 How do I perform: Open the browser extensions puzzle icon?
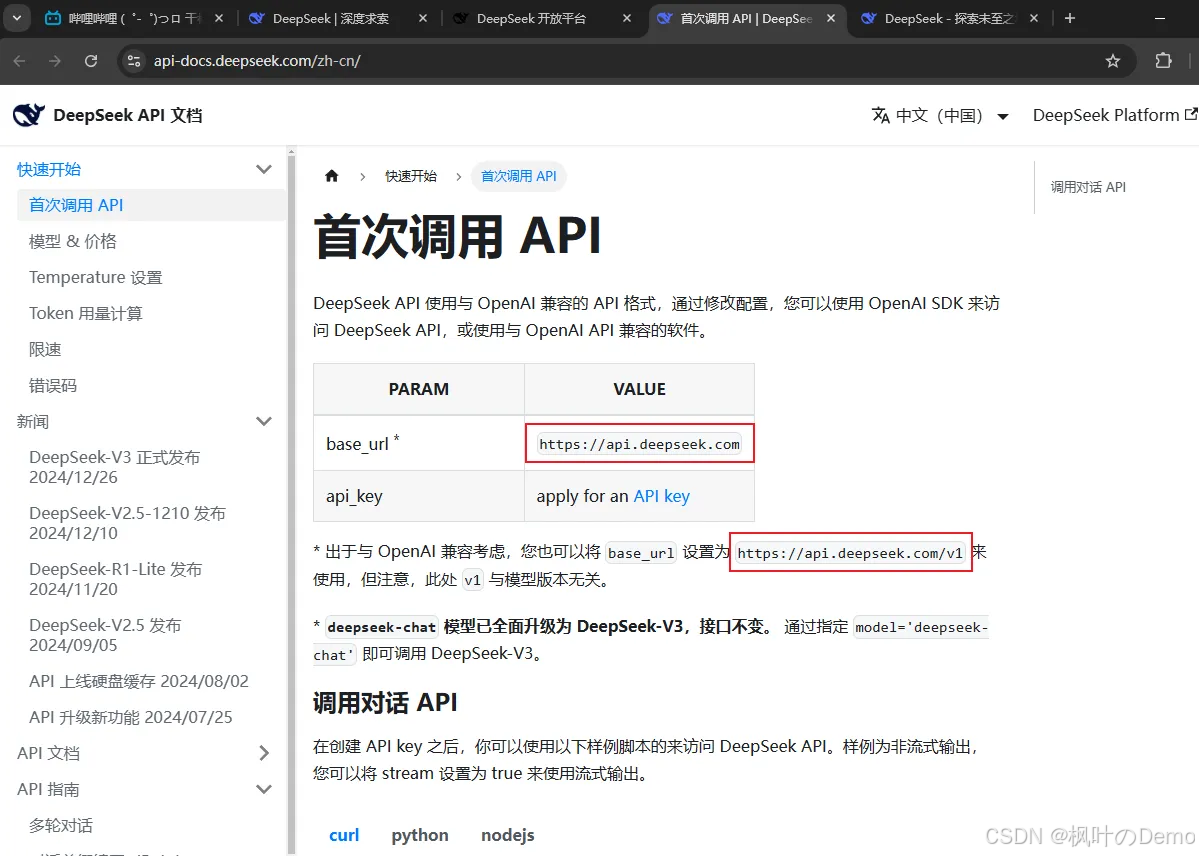pyautogui.click(x=1164, y=60)
